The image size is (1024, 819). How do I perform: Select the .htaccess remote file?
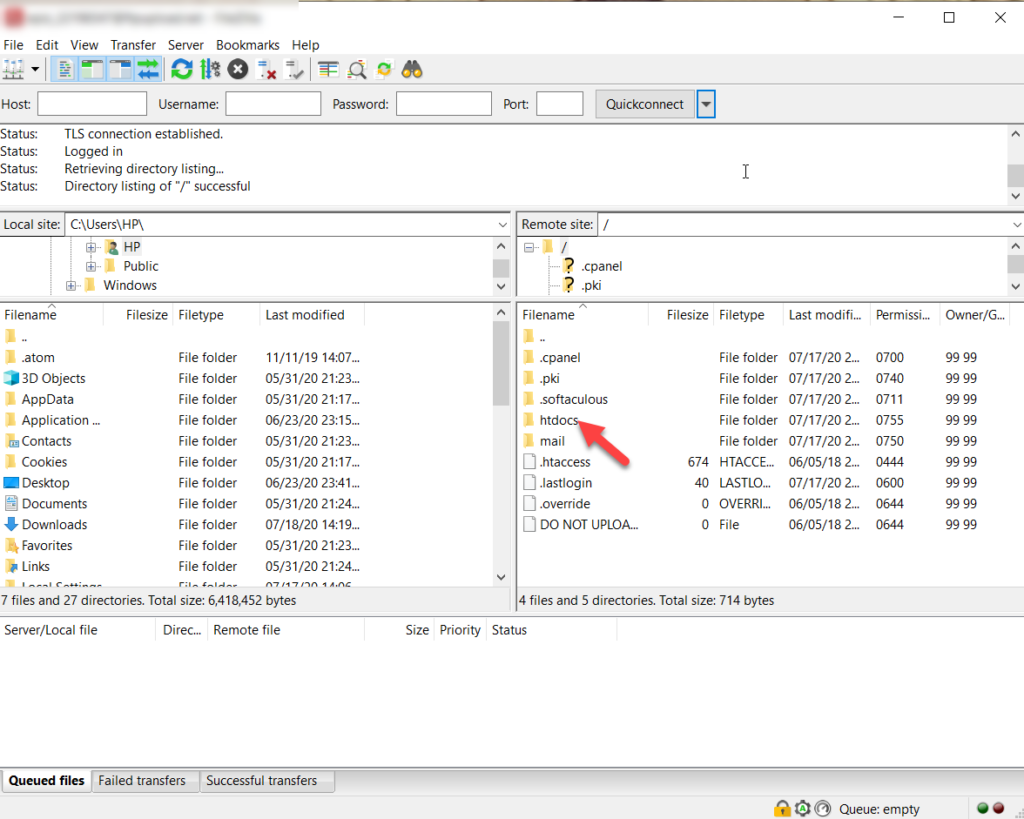pyautogui.click(x=565, y=462)
